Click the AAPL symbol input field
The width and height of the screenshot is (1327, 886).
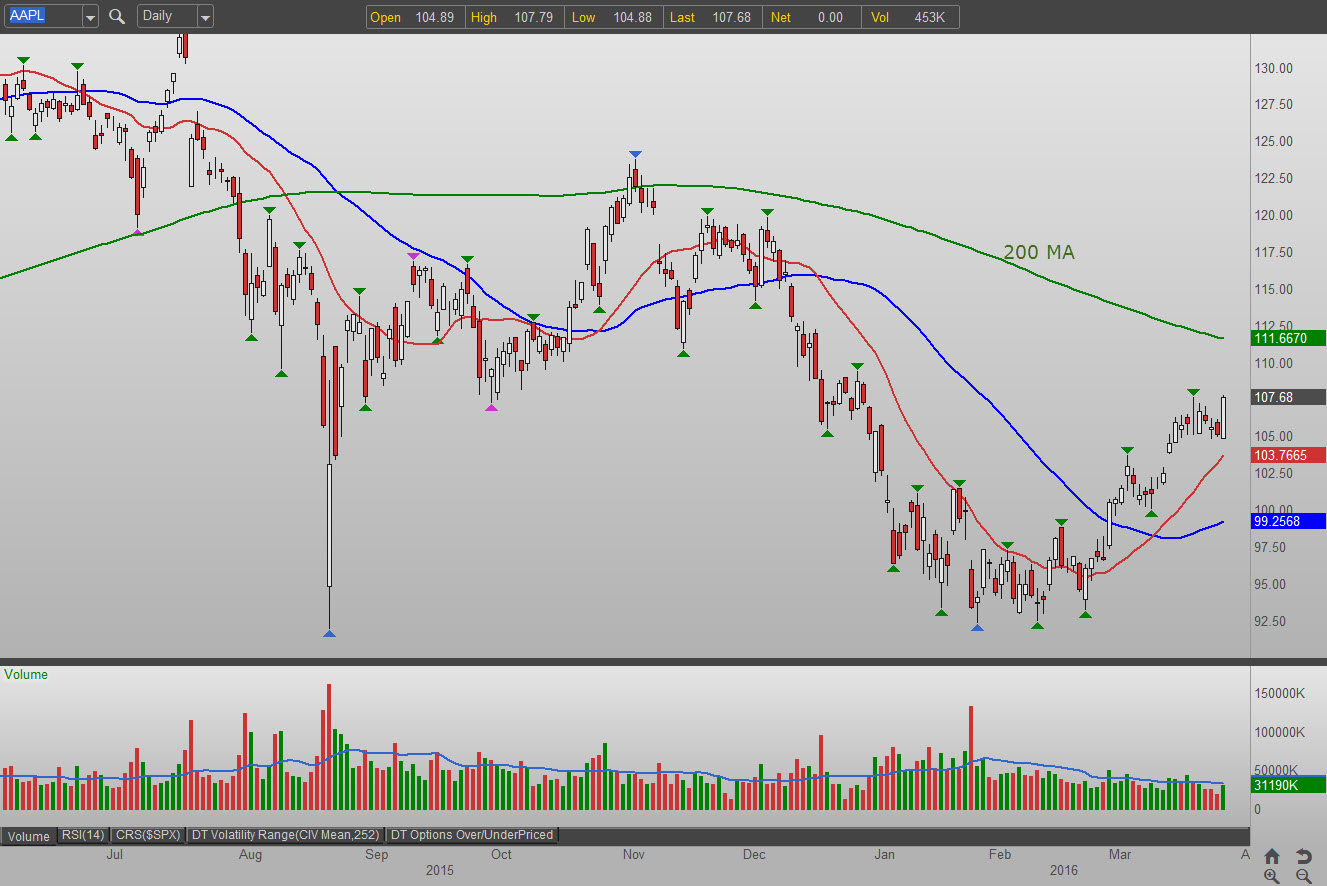click(42, 17)
